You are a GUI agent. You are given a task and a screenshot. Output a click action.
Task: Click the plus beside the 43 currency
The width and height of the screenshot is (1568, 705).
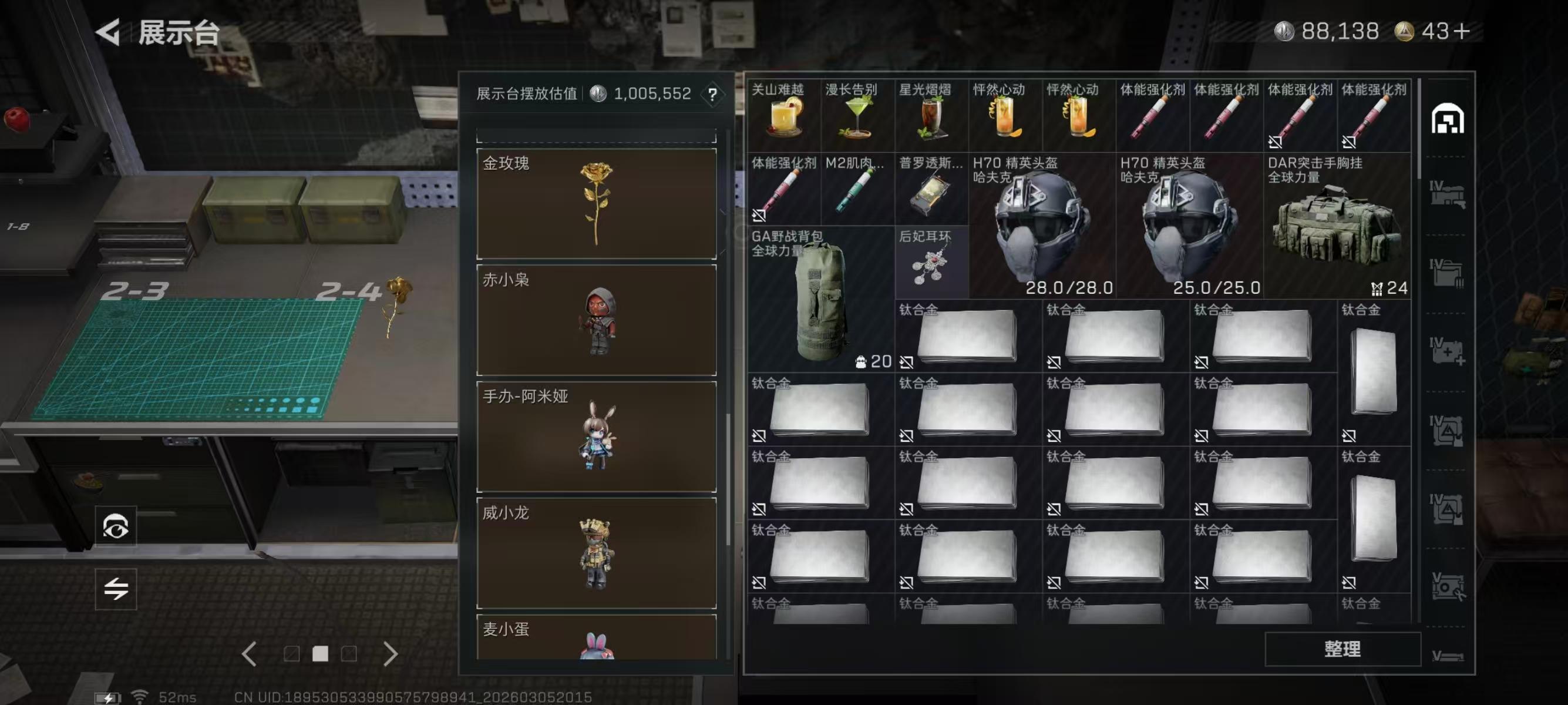pos(1462,31)
